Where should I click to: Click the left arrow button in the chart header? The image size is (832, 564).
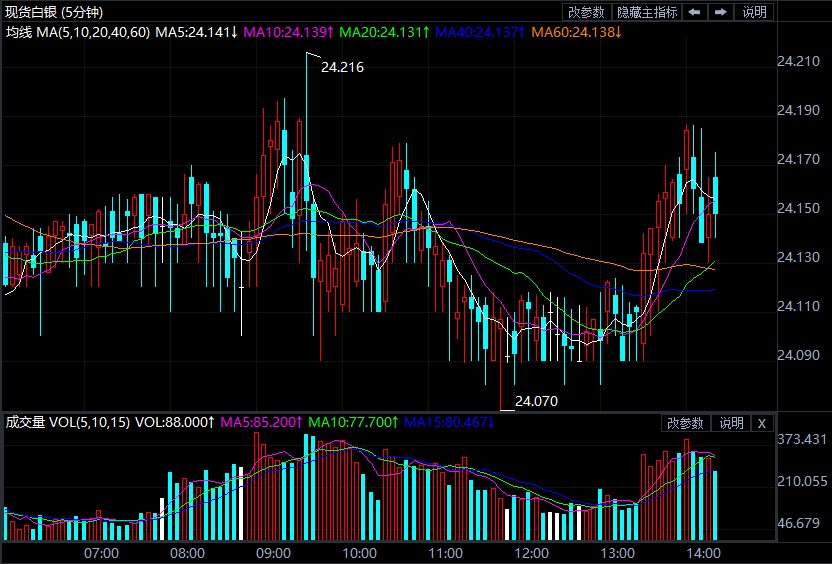695,12
